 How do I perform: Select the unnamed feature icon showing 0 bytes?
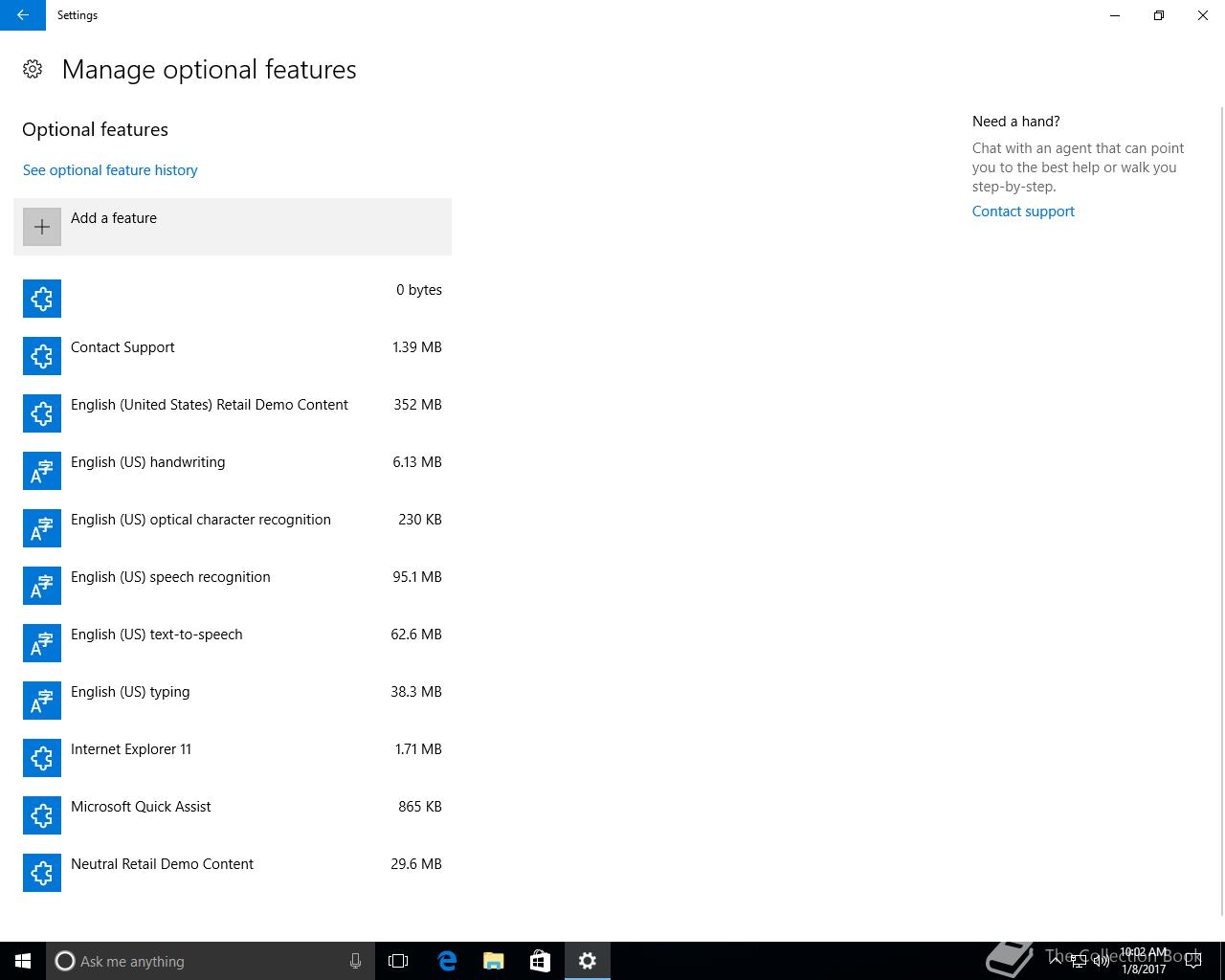(42, 299)
